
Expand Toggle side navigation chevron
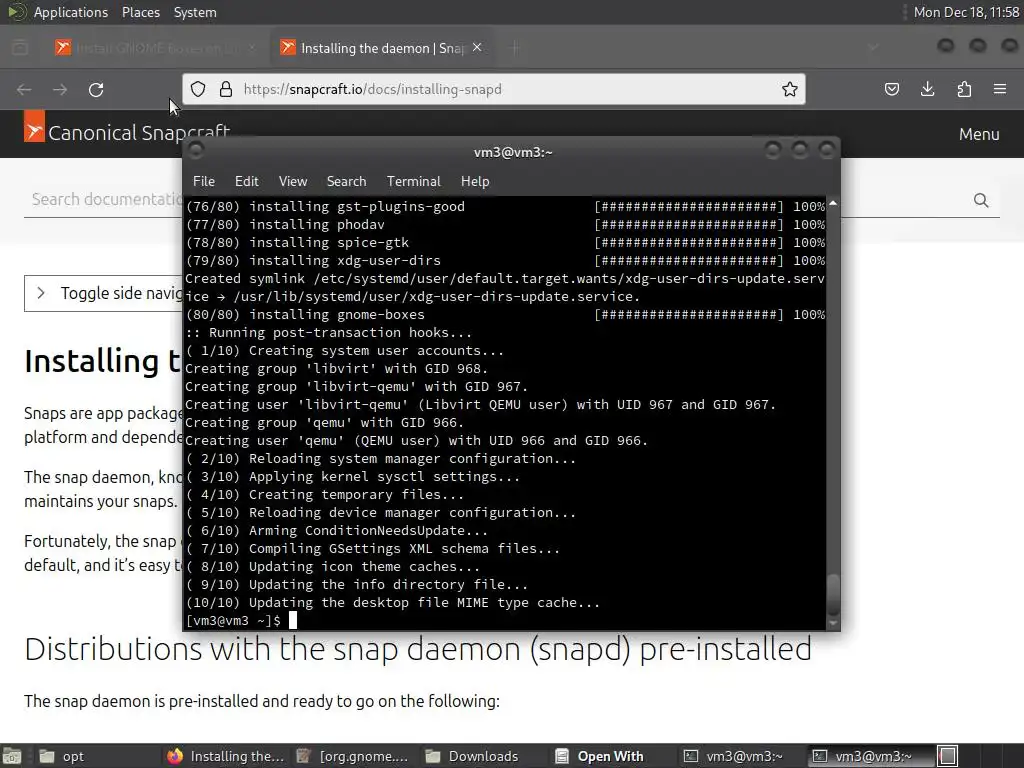pyautogui.click(x=41, y=293)
